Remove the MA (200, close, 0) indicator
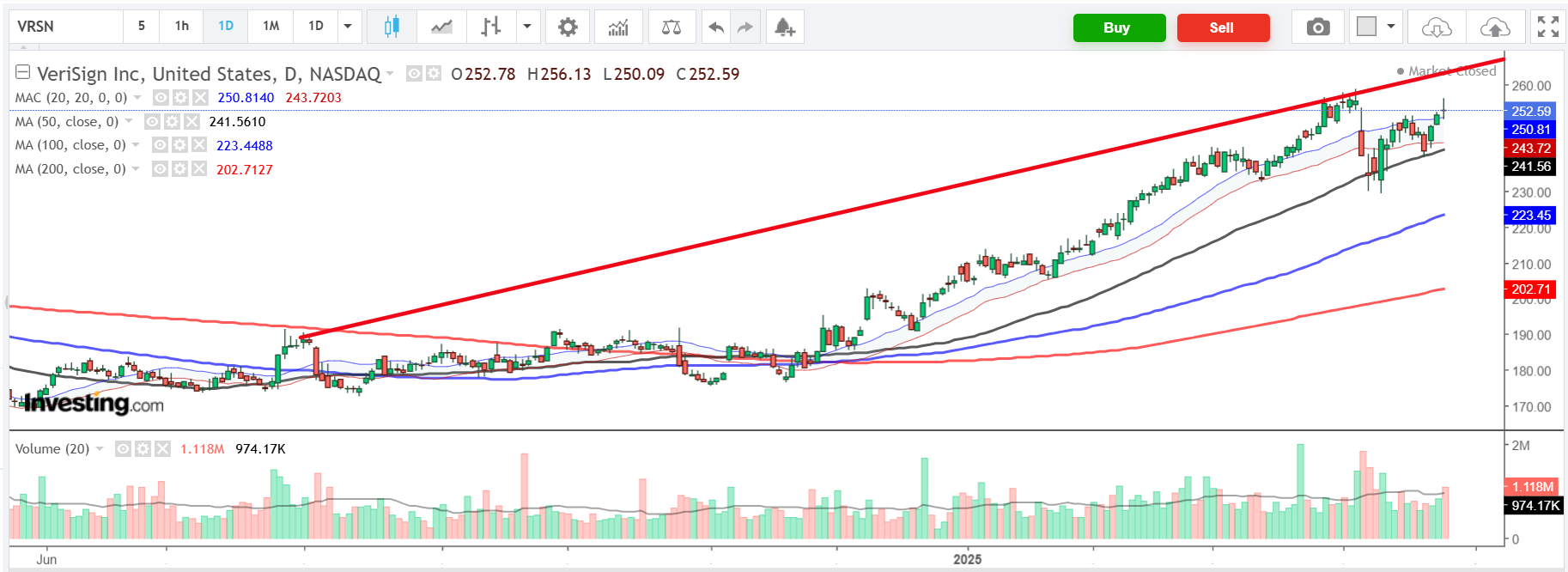Viewport: 1568px width, 572px height. pyautogui.click(x=199, y=169)
